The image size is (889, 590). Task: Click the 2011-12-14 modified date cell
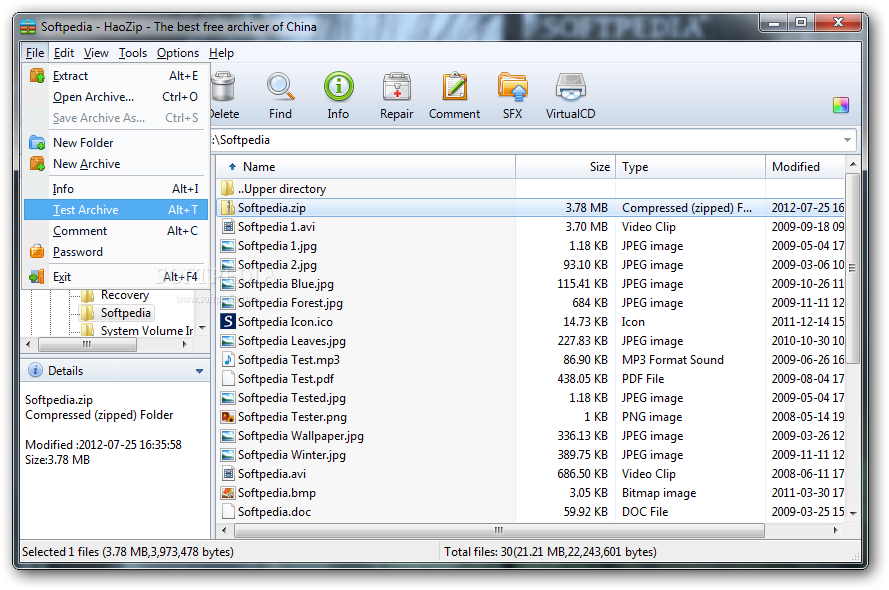click(807, 321)
